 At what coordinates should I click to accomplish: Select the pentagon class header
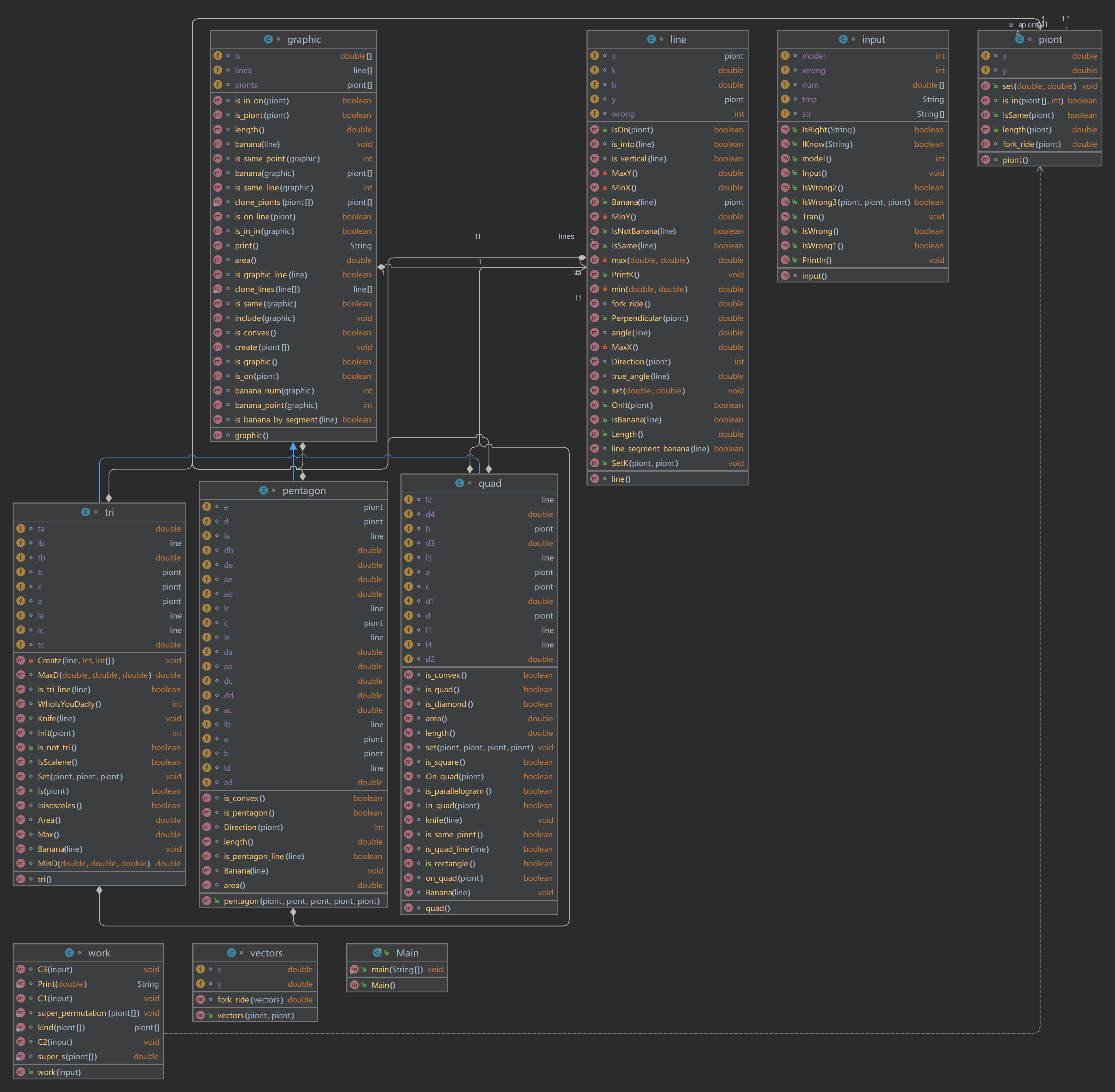pos(304,491)
